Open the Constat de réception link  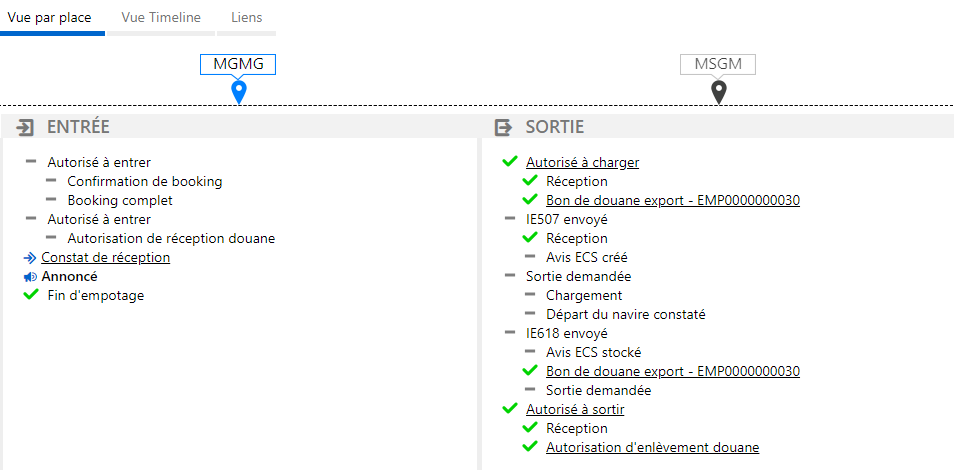click(105, 257)
